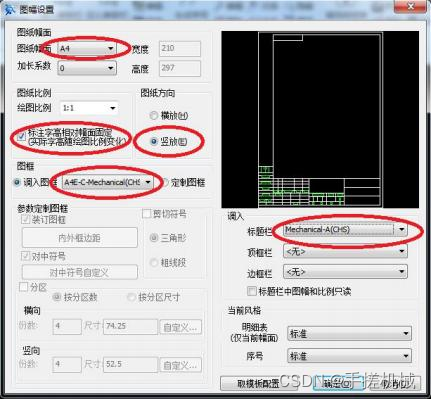Toggle 标注字高相对幅面固定 checkbox
The image size is (431, 399).
point(22,136)
